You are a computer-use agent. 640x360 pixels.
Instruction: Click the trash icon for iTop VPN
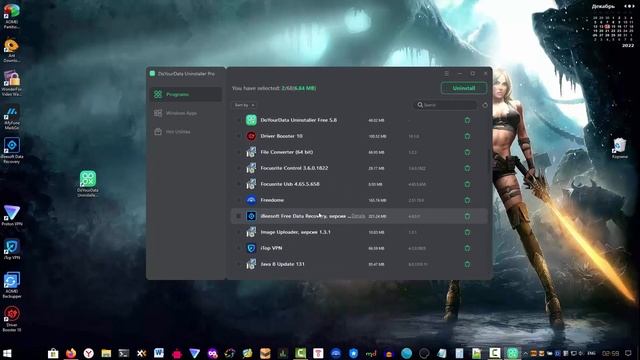467,248
